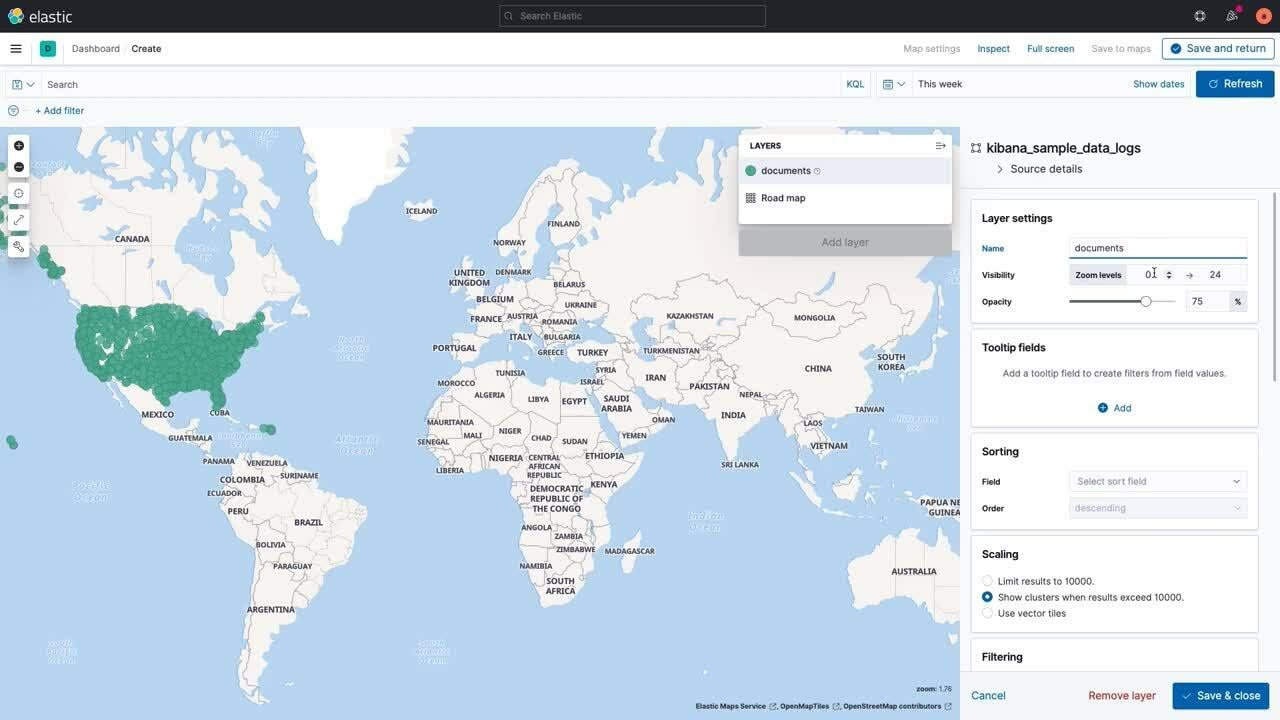Open the map tools wrench icon

[15, 243]
